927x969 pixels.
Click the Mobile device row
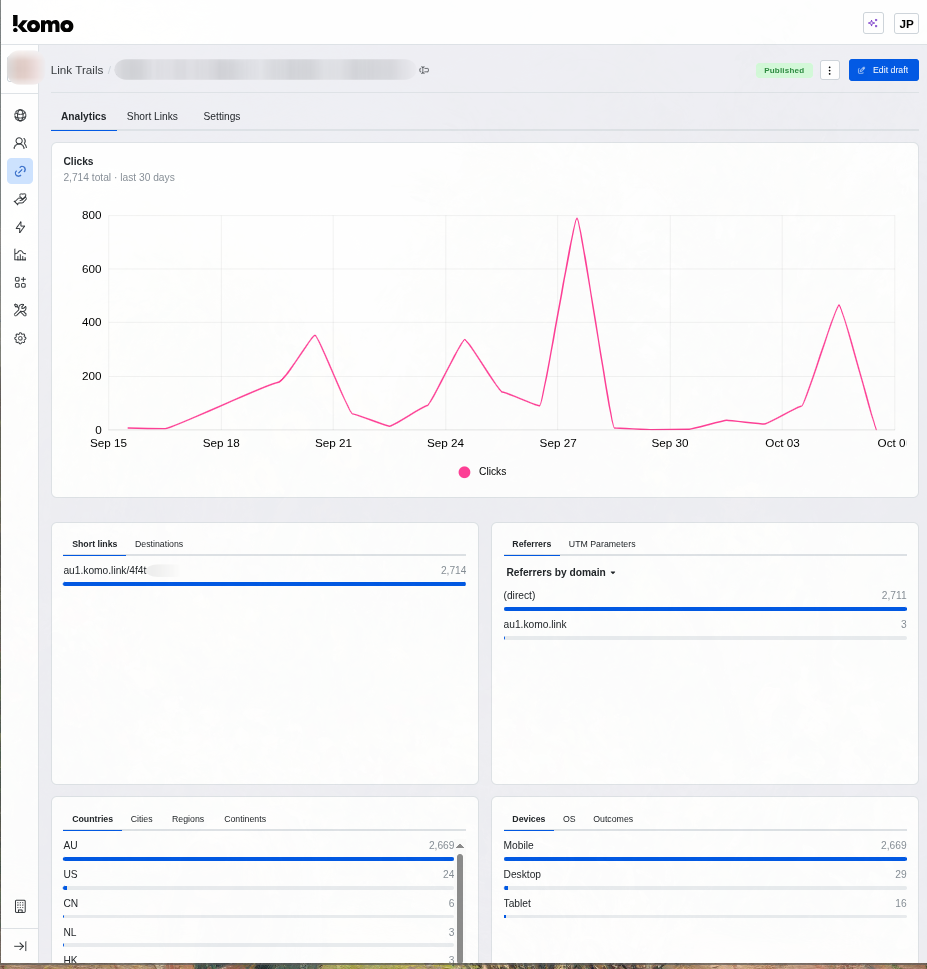[x=705, y=850]
